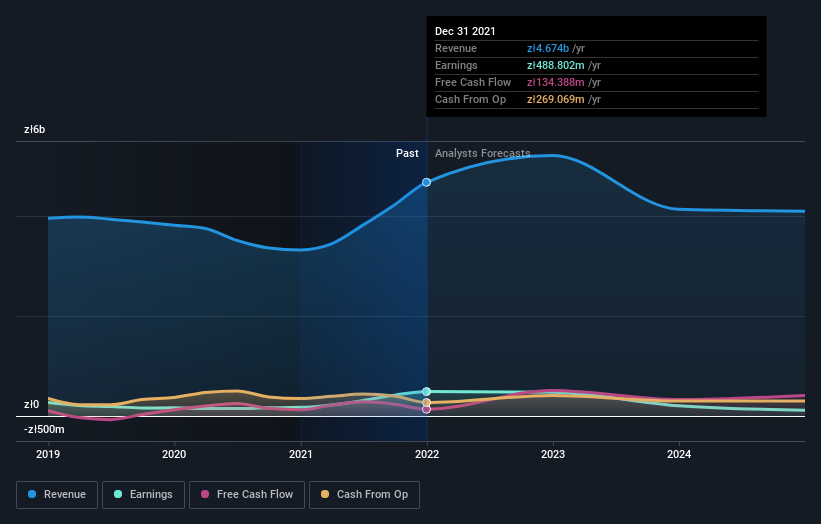This screenshot has width=821, height=524.
Task: Click the zł269.069m cash from op value
Action: tap(556, 99)
